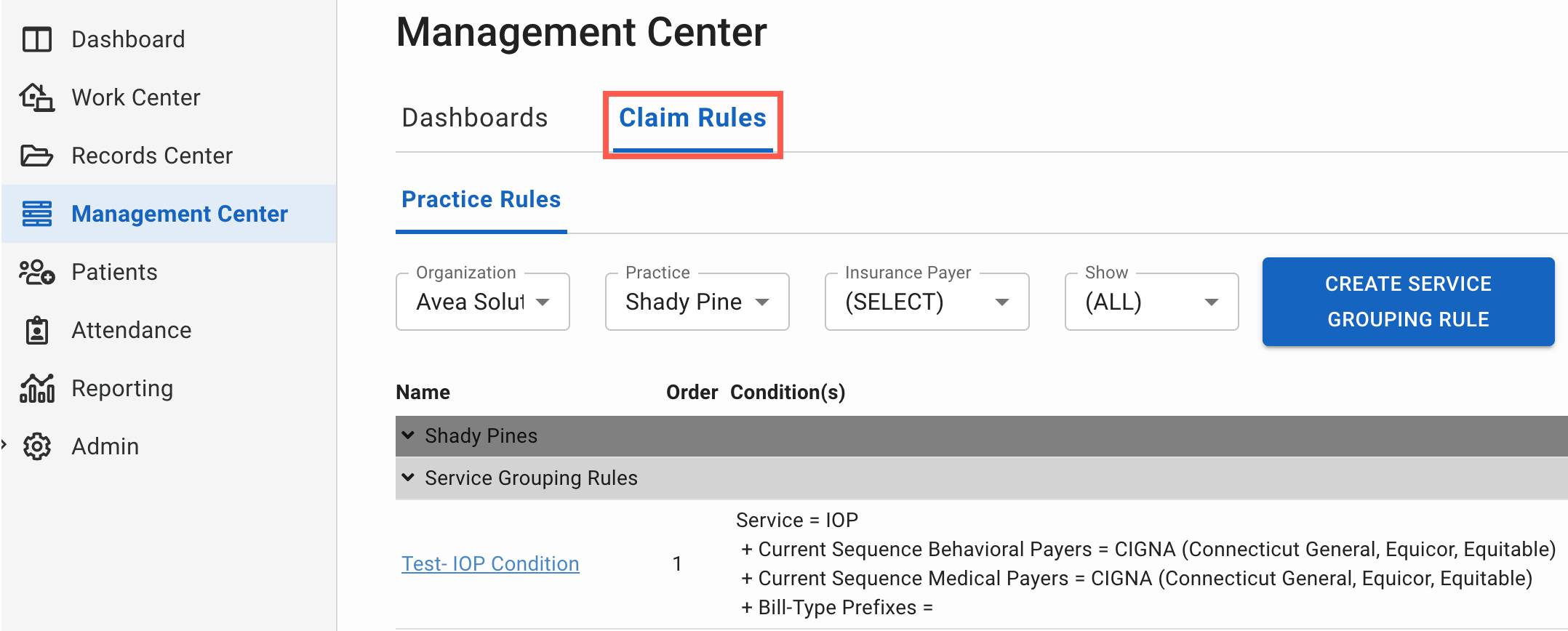
Task: Click the Admin gear icon
Action: click(x=37, y=446)
